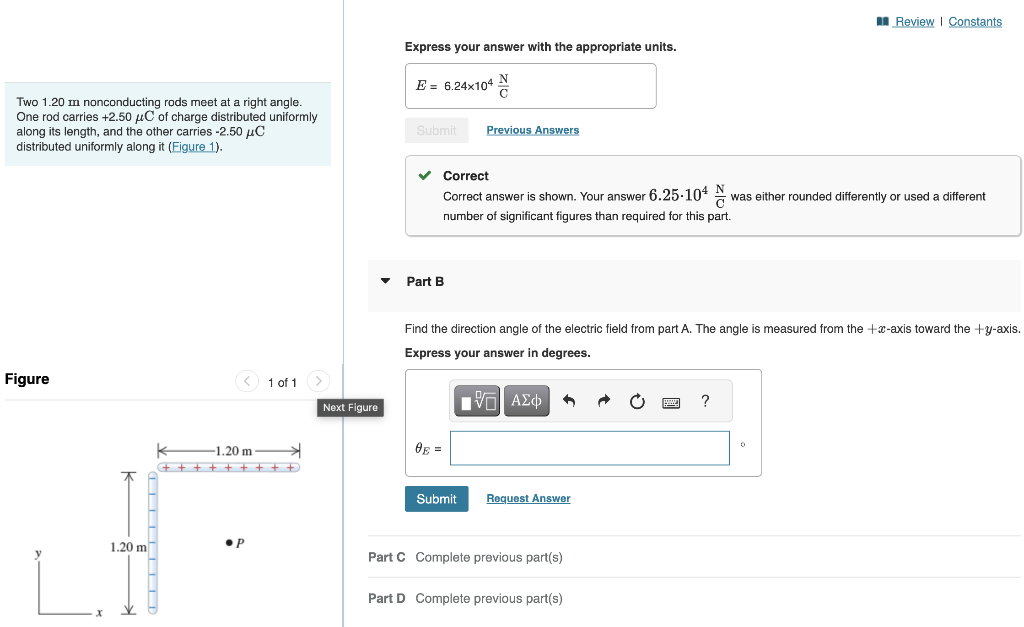Insert Greek letters with the ΑΣφ icon
This screenshot has width=1024, height=627.
pos(527,401)
